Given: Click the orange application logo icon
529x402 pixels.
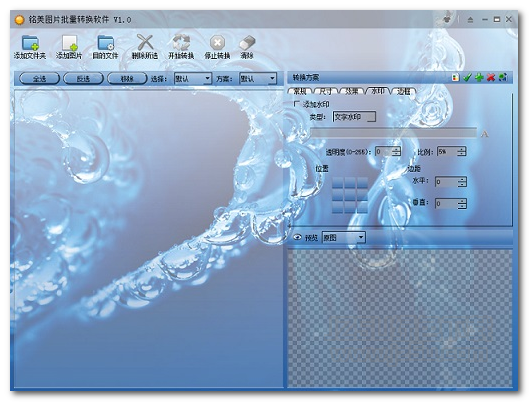Looking at the screenshot, I should tap(20, 20).
